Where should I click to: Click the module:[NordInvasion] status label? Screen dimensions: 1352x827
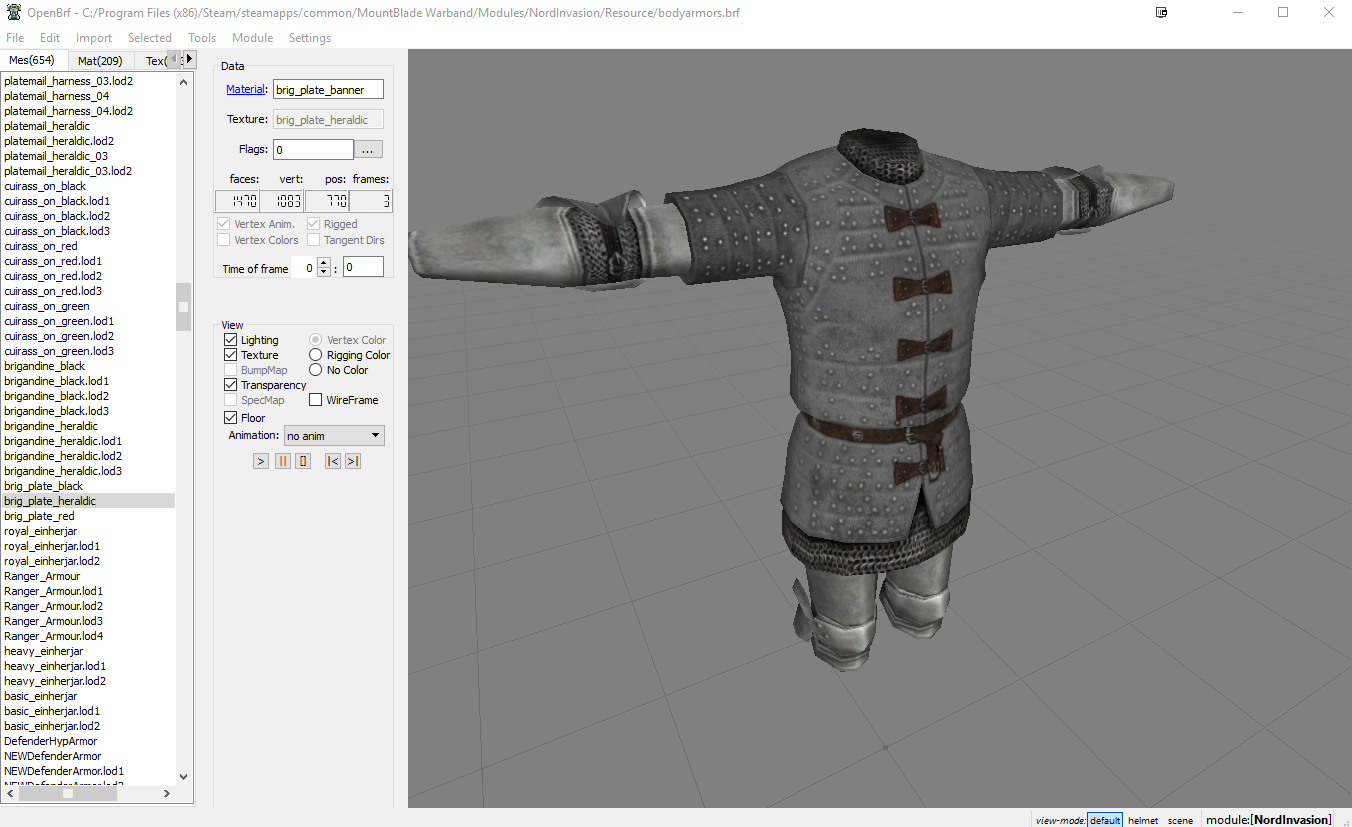1269,820
